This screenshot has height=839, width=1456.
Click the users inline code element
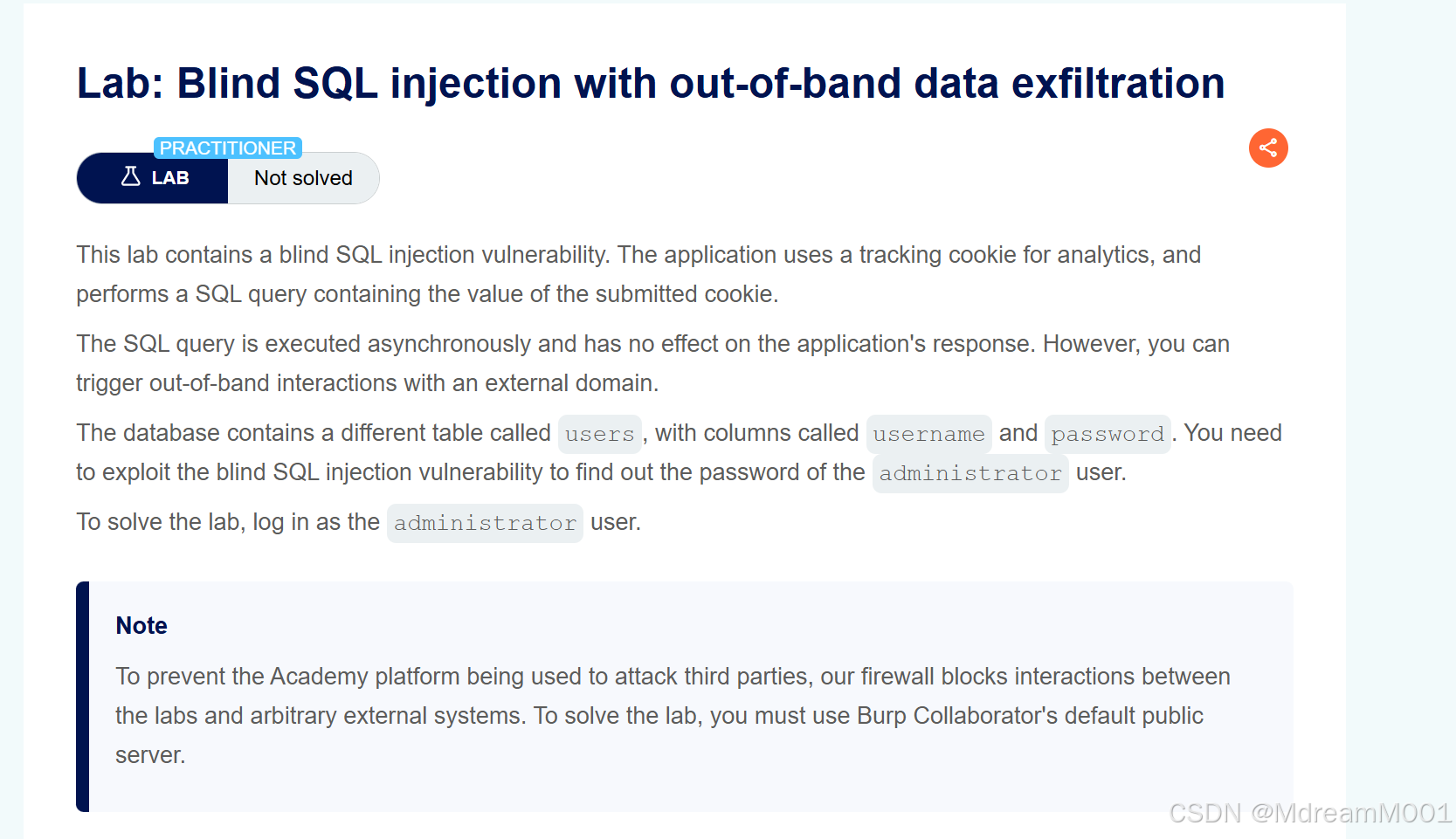(x=599, y=434)
